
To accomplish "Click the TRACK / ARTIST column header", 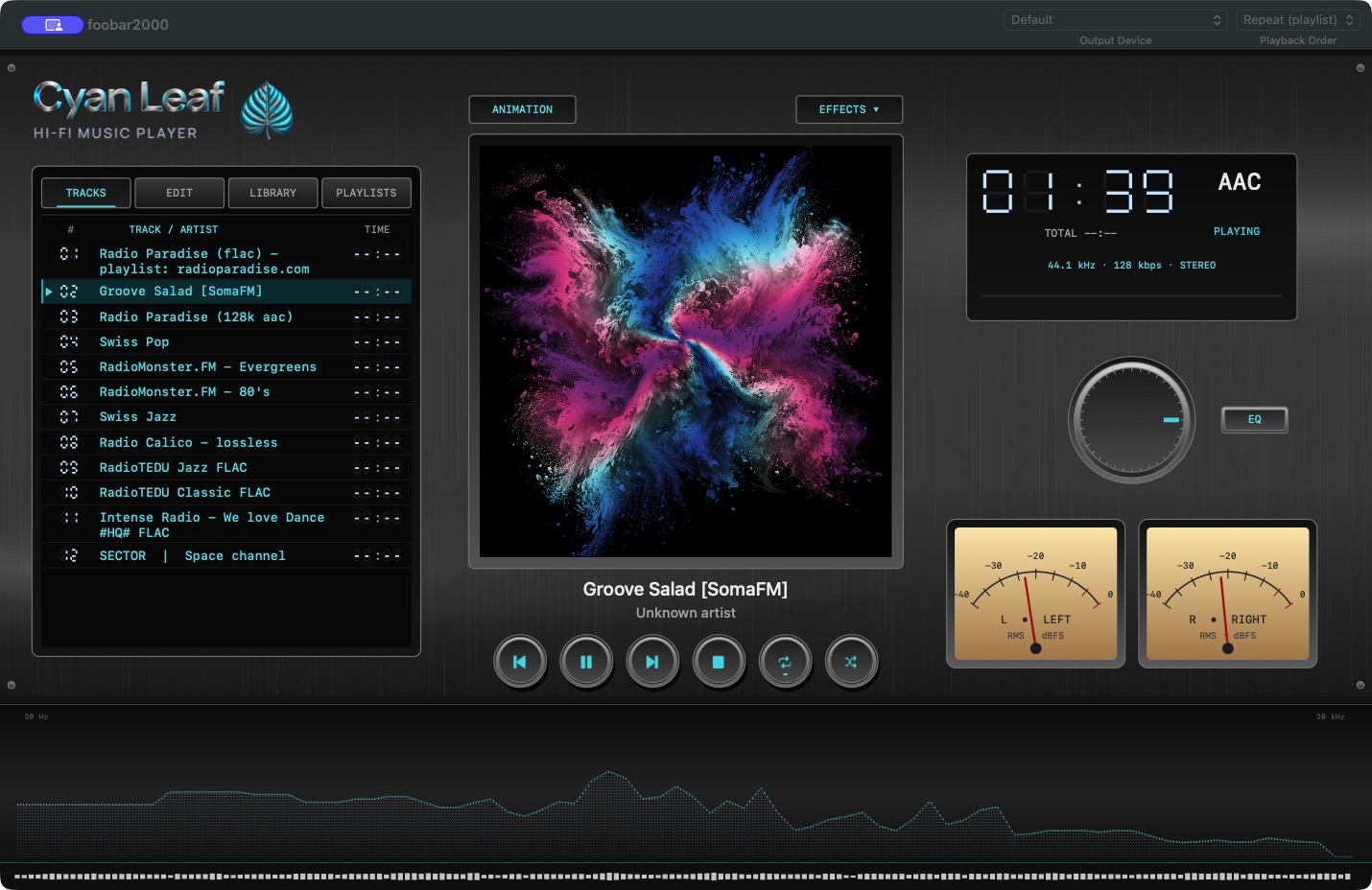I will [x=174, y=230].
